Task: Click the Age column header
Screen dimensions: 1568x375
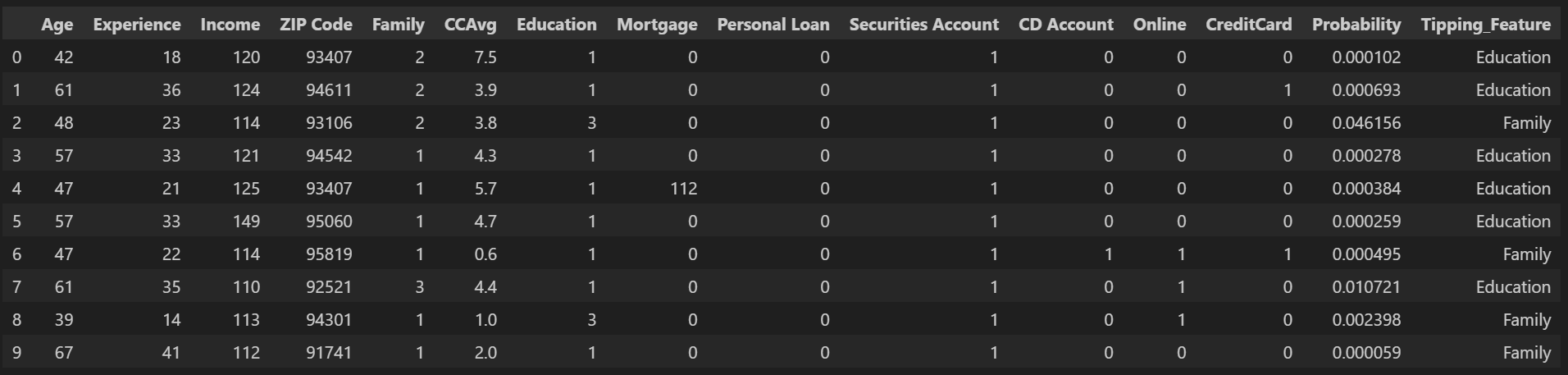Action: 57,25
